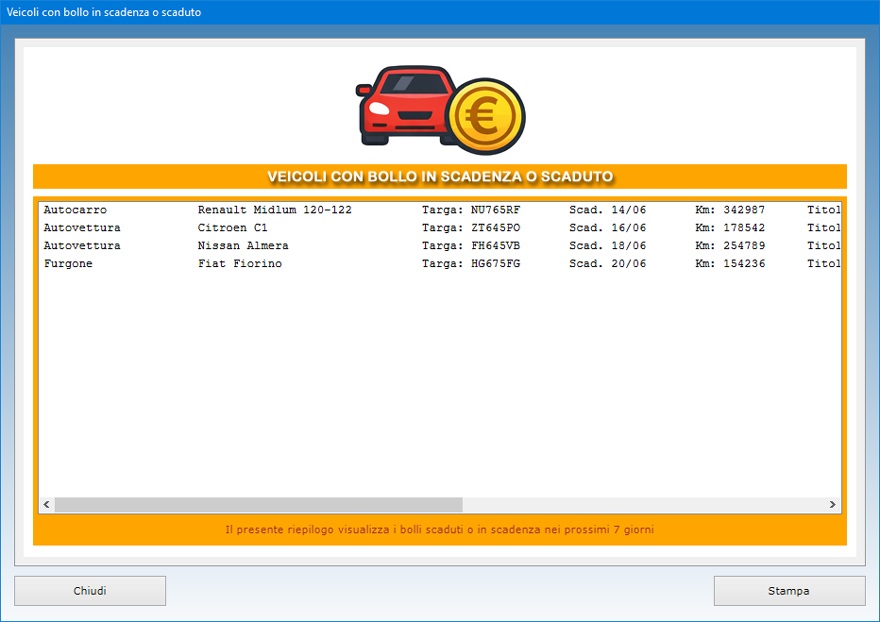Image resolution: width=880 pixels, height=622 pixels.
Task: Click the horizontal scrollbar thumb
Action: click(x=258, y=505)
